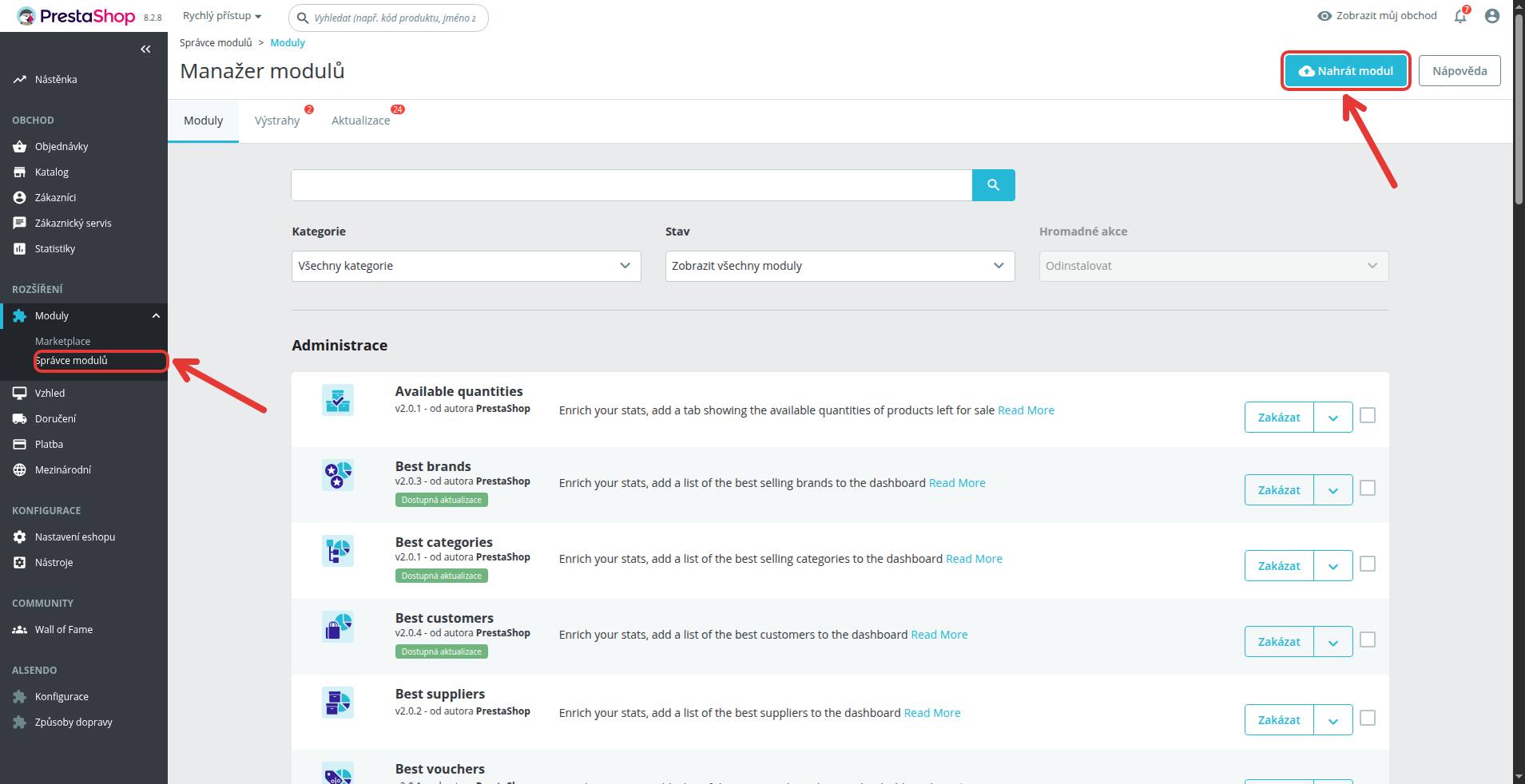
Task: Select Správce modulů in sidebar submenu
Action: pos(72,361)
